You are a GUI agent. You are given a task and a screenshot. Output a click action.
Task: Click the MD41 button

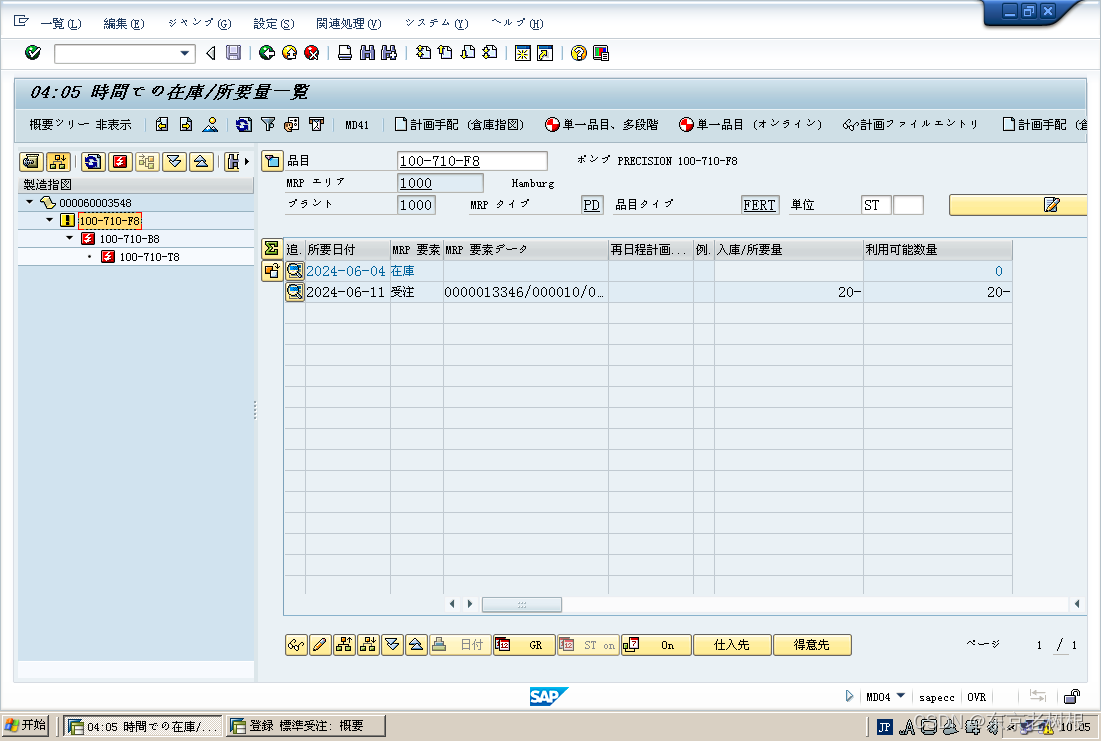coord(357,124)
